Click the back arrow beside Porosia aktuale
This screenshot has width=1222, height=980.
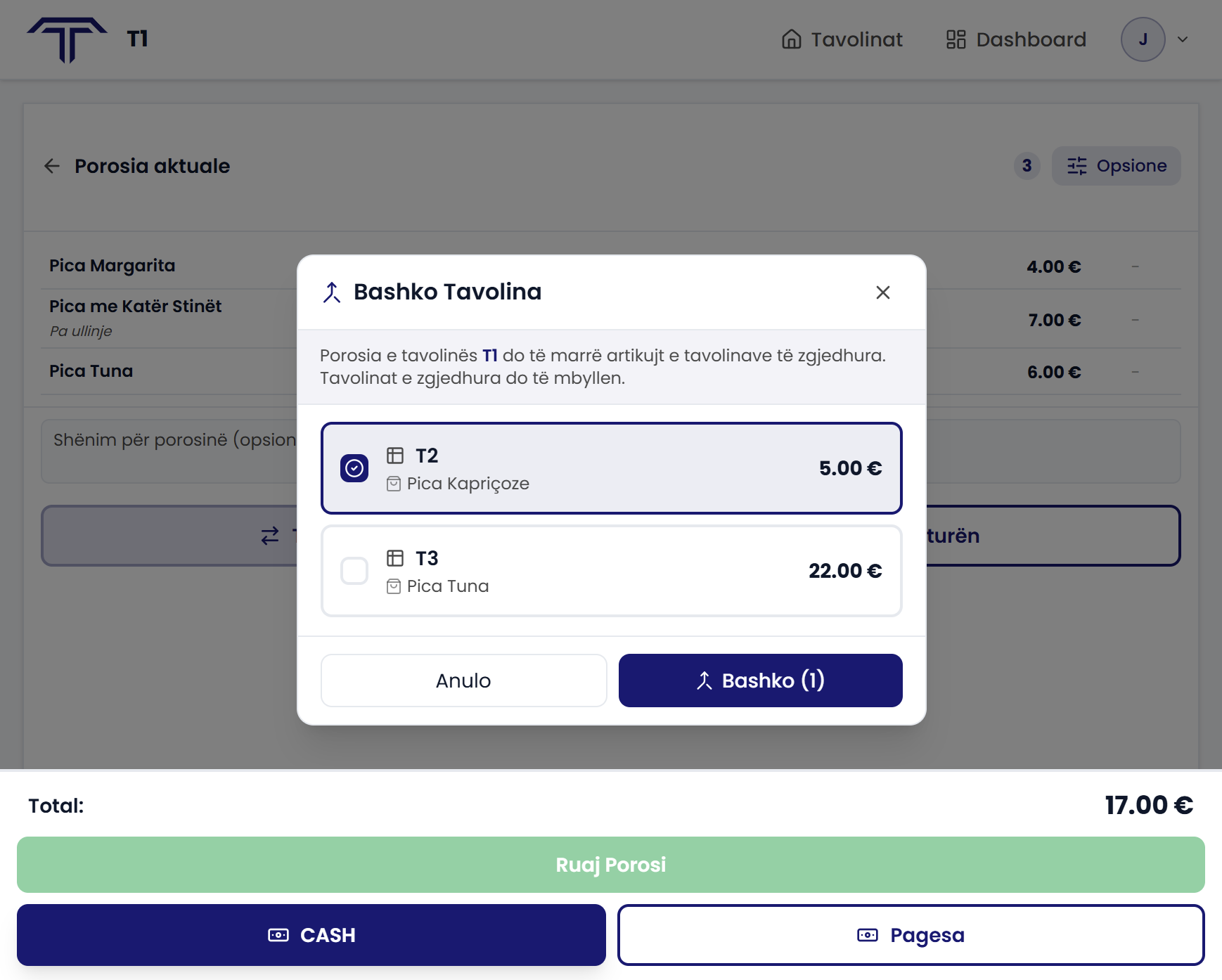(52, 166)
